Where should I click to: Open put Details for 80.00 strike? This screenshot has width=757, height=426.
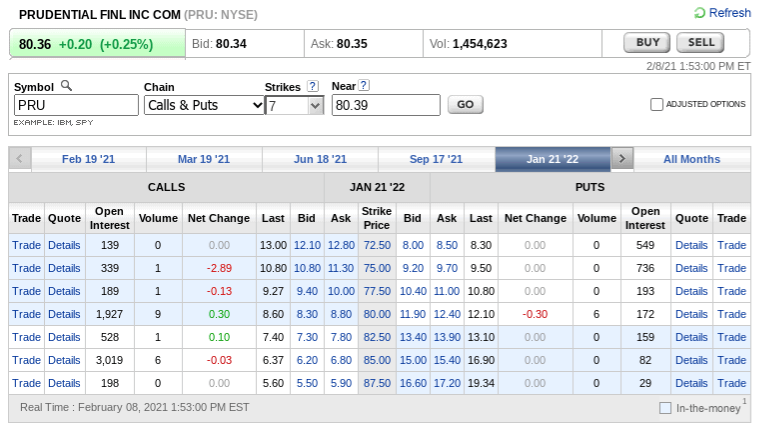691,314
